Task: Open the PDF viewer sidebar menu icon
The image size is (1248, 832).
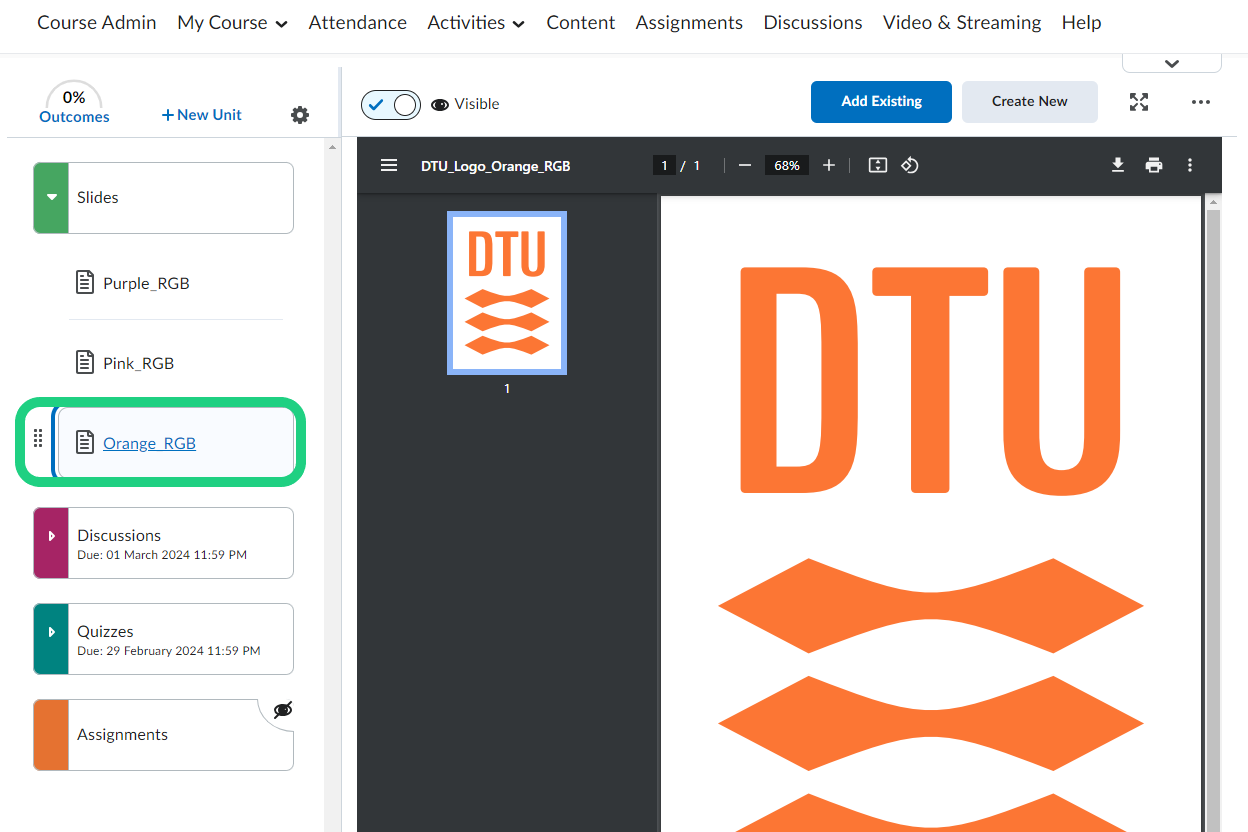Action: [x=389, y=166]
